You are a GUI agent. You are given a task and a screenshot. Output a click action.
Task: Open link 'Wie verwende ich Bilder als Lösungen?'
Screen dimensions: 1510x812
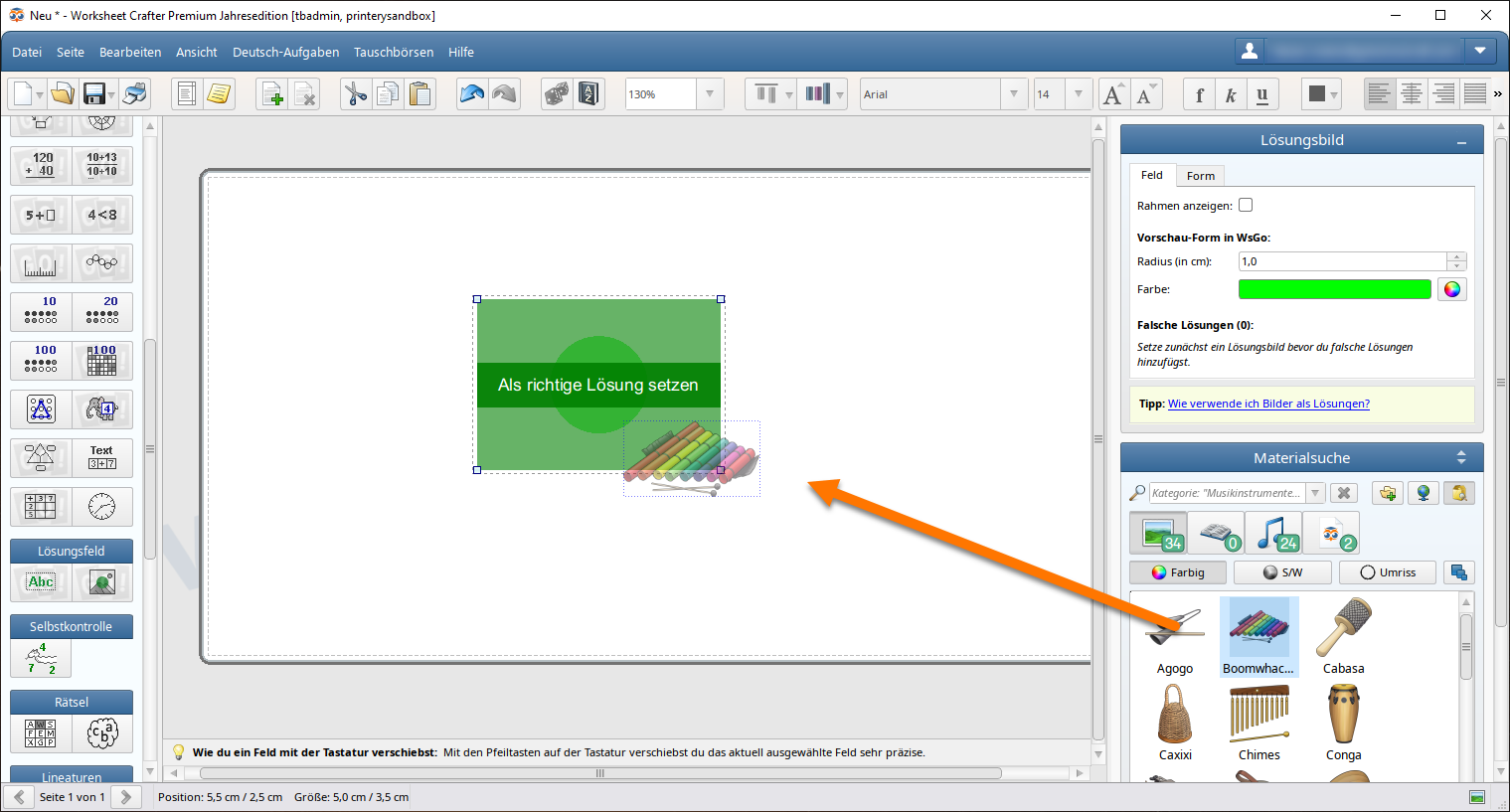[1268, 404]
